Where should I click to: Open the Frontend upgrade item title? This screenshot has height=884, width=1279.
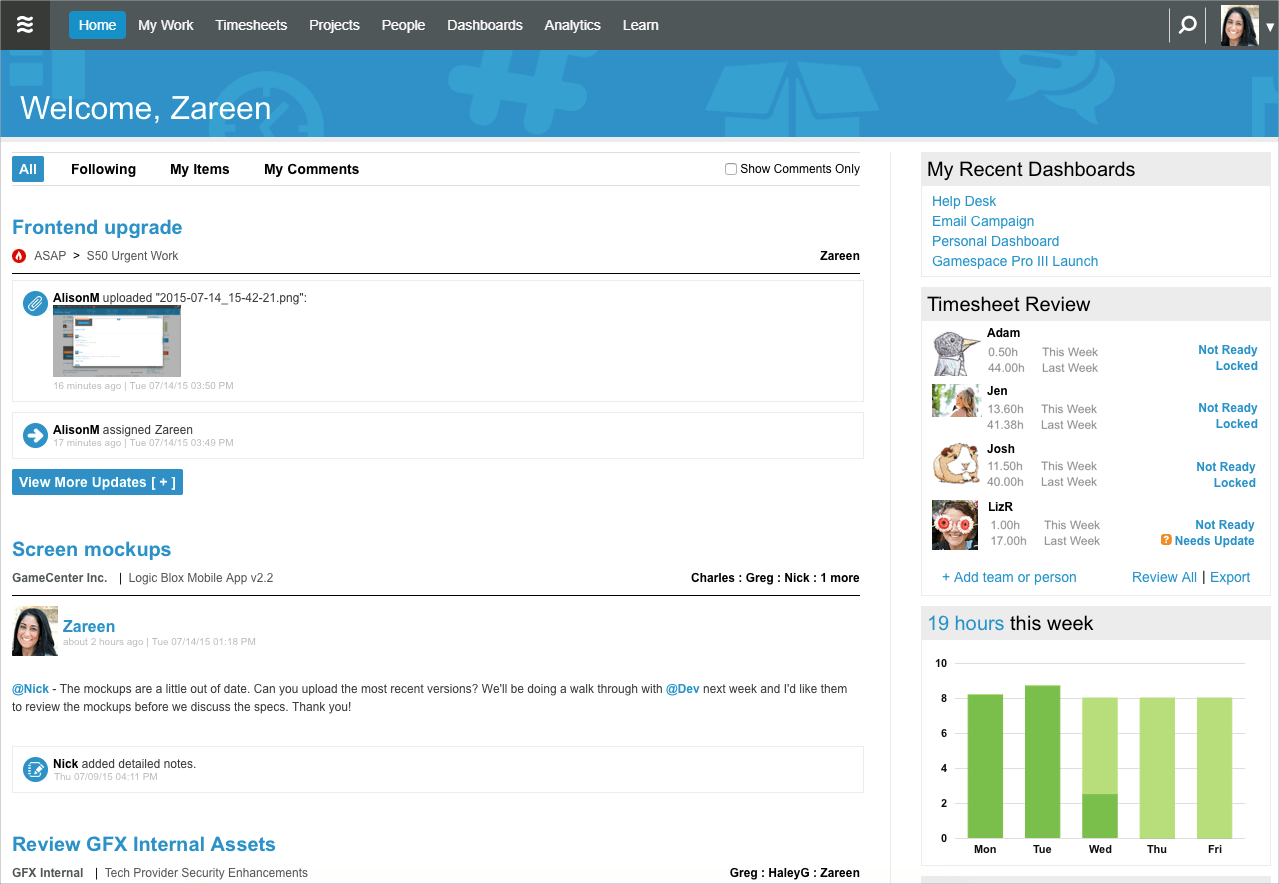pos(97,227)
